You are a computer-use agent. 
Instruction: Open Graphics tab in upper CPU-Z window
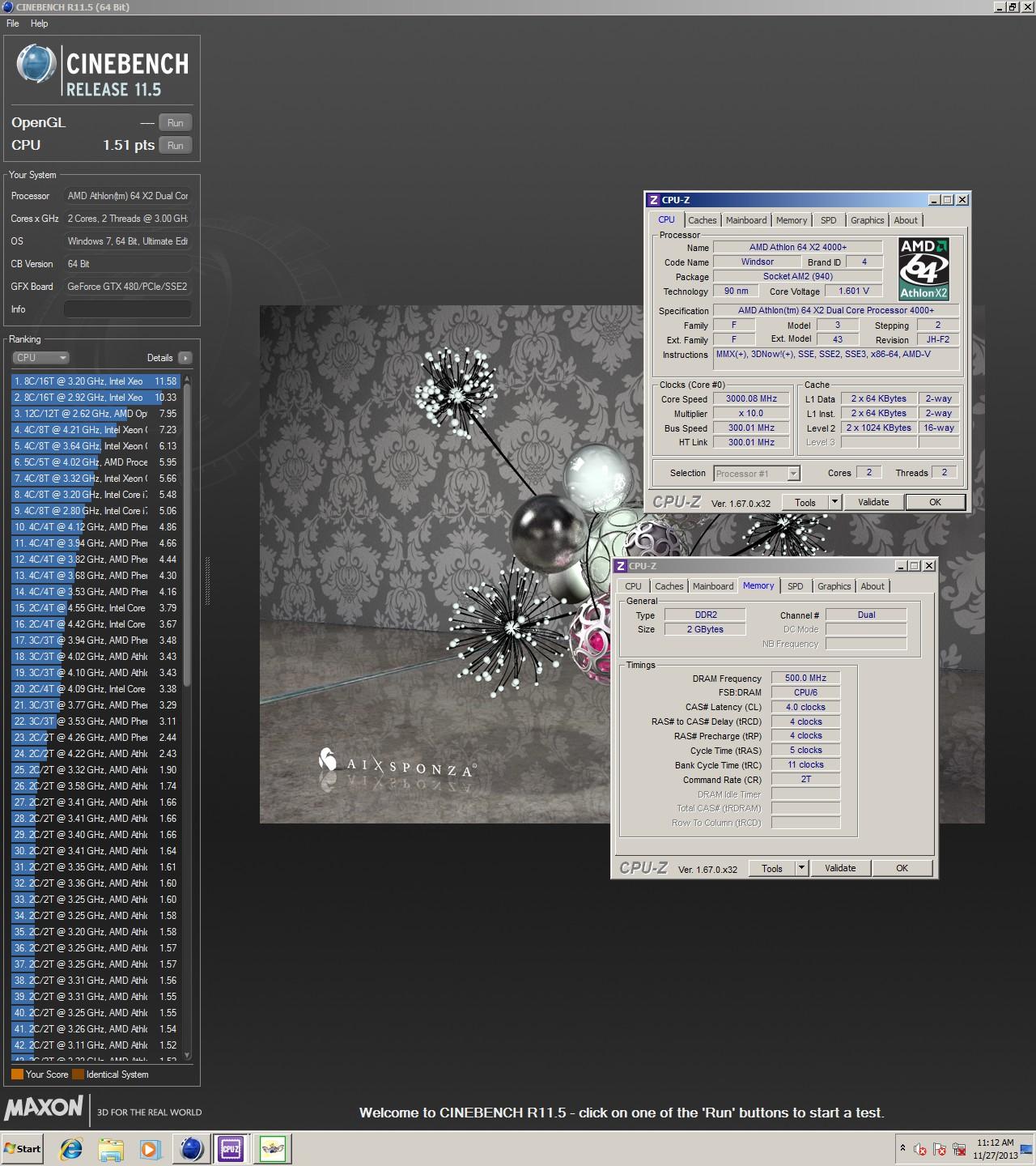[x=868, y=220]
